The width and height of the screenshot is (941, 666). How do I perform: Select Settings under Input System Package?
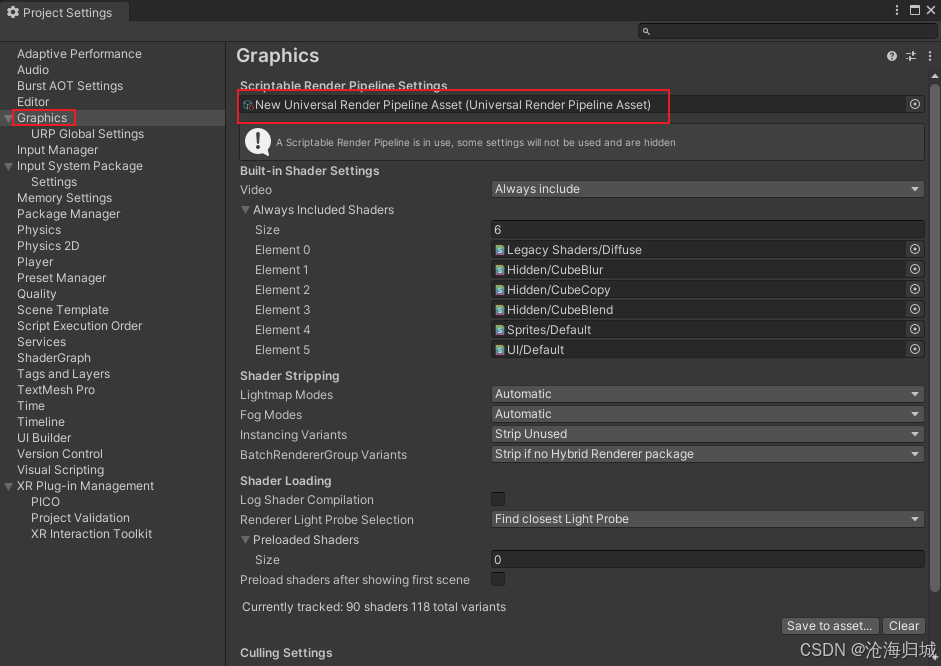(x=54, y=182)
